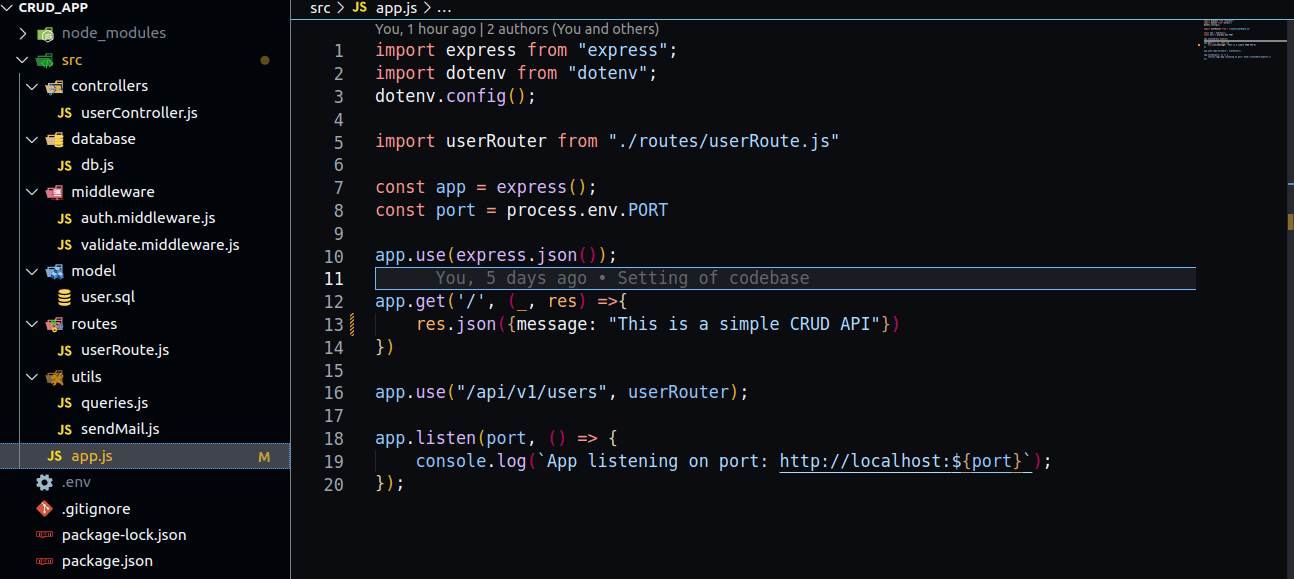Click the package.json npm icon

coord(44,561)
